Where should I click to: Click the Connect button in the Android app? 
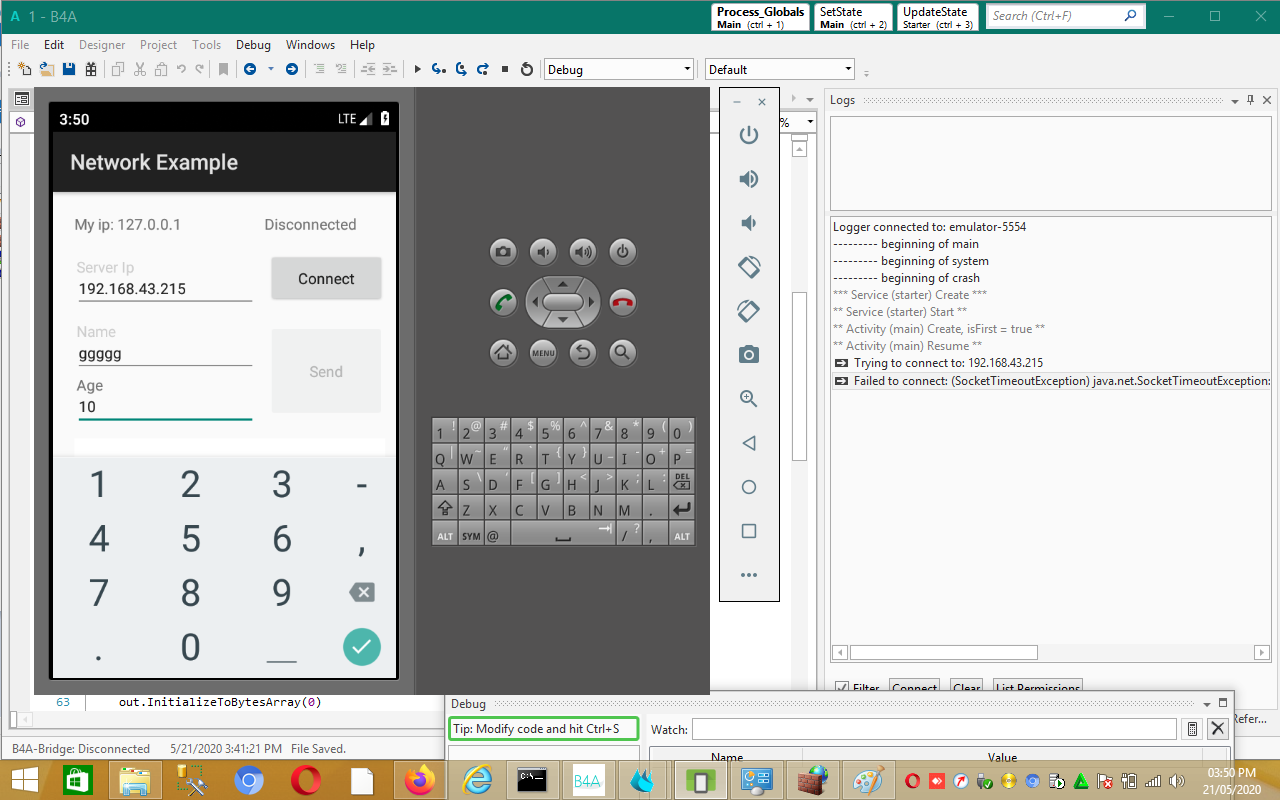326,279
